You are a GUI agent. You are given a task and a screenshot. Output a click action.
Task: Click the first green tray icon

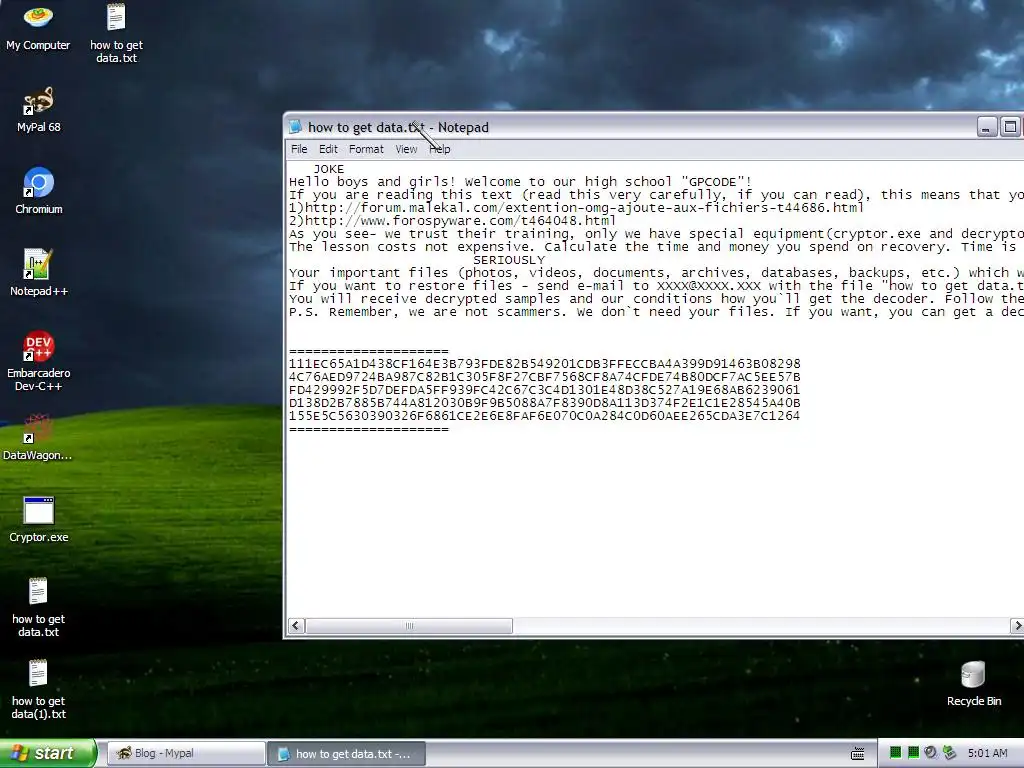tap(895, 753)
